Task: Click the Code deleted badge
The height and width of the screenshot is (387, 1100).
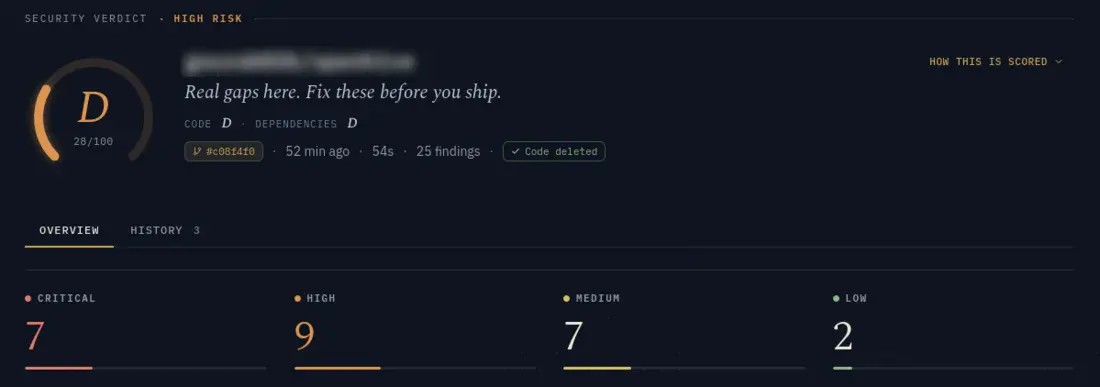Action: click(554, 151)
